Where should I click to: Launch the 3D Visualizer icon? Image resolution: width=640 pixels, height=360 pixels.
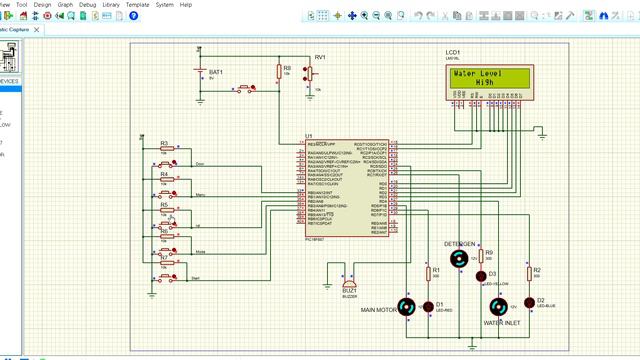click(x=60, y=16)
